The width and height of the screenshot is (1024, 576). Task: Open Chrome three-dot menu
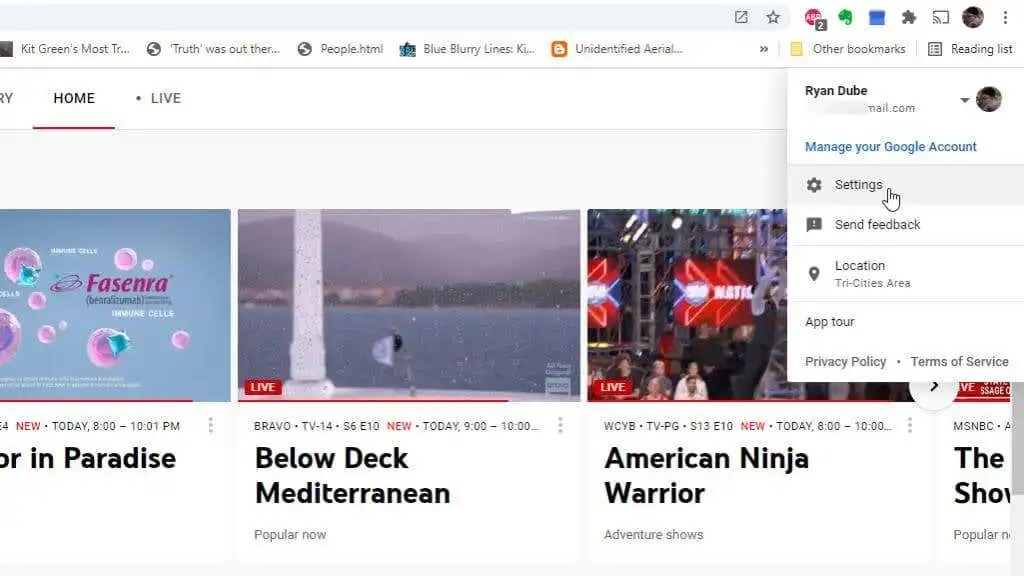(1005, 17)
